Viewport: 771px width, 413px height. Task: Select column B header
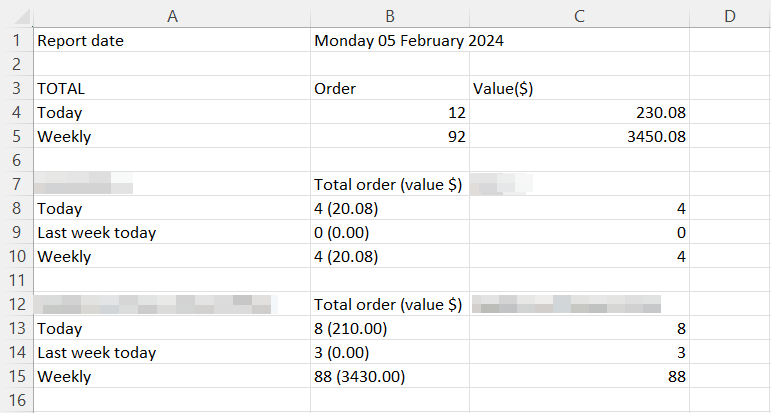(390, 16)
